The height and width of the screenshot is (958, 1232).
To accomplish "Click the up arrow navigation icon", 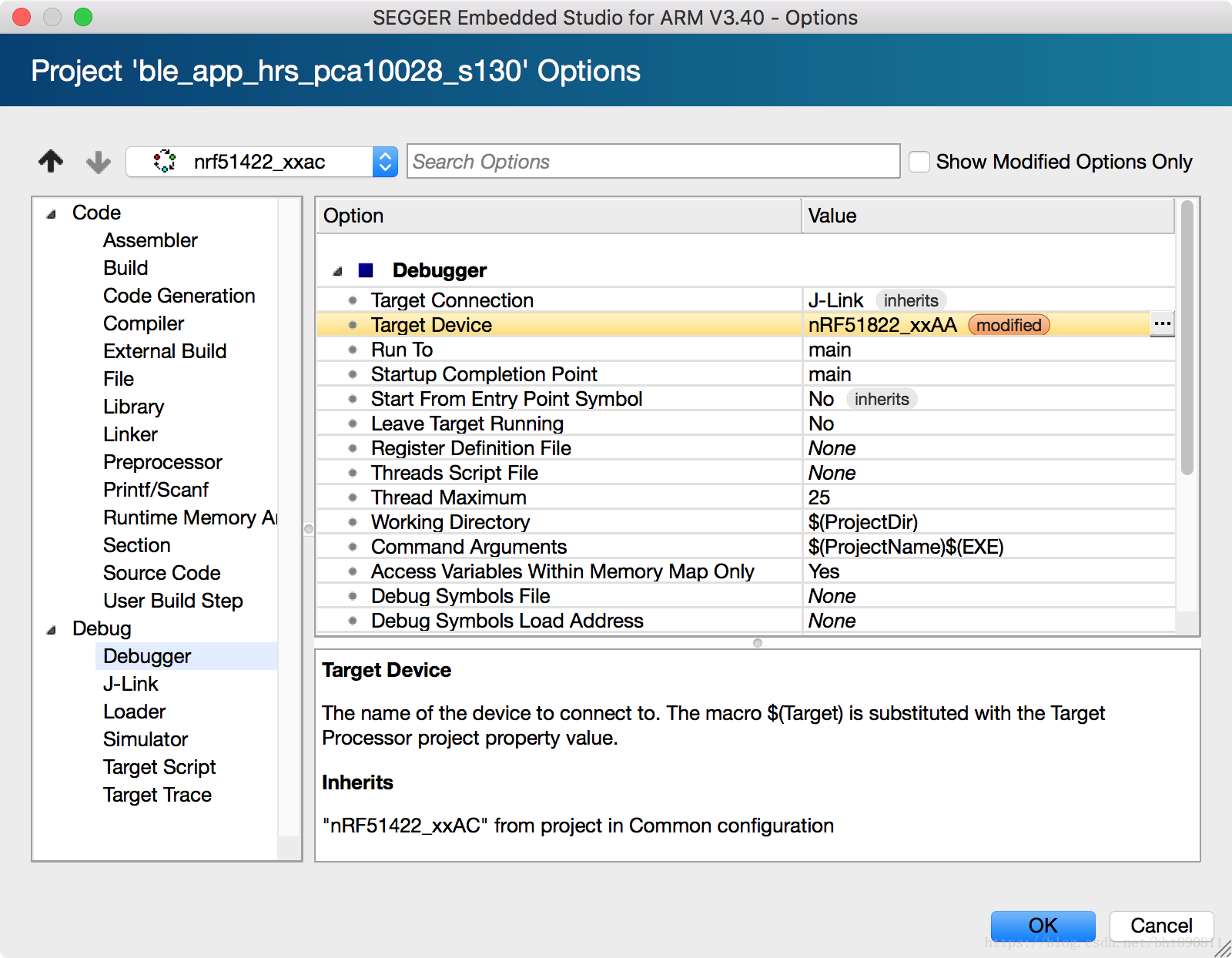I will [52, 162].
